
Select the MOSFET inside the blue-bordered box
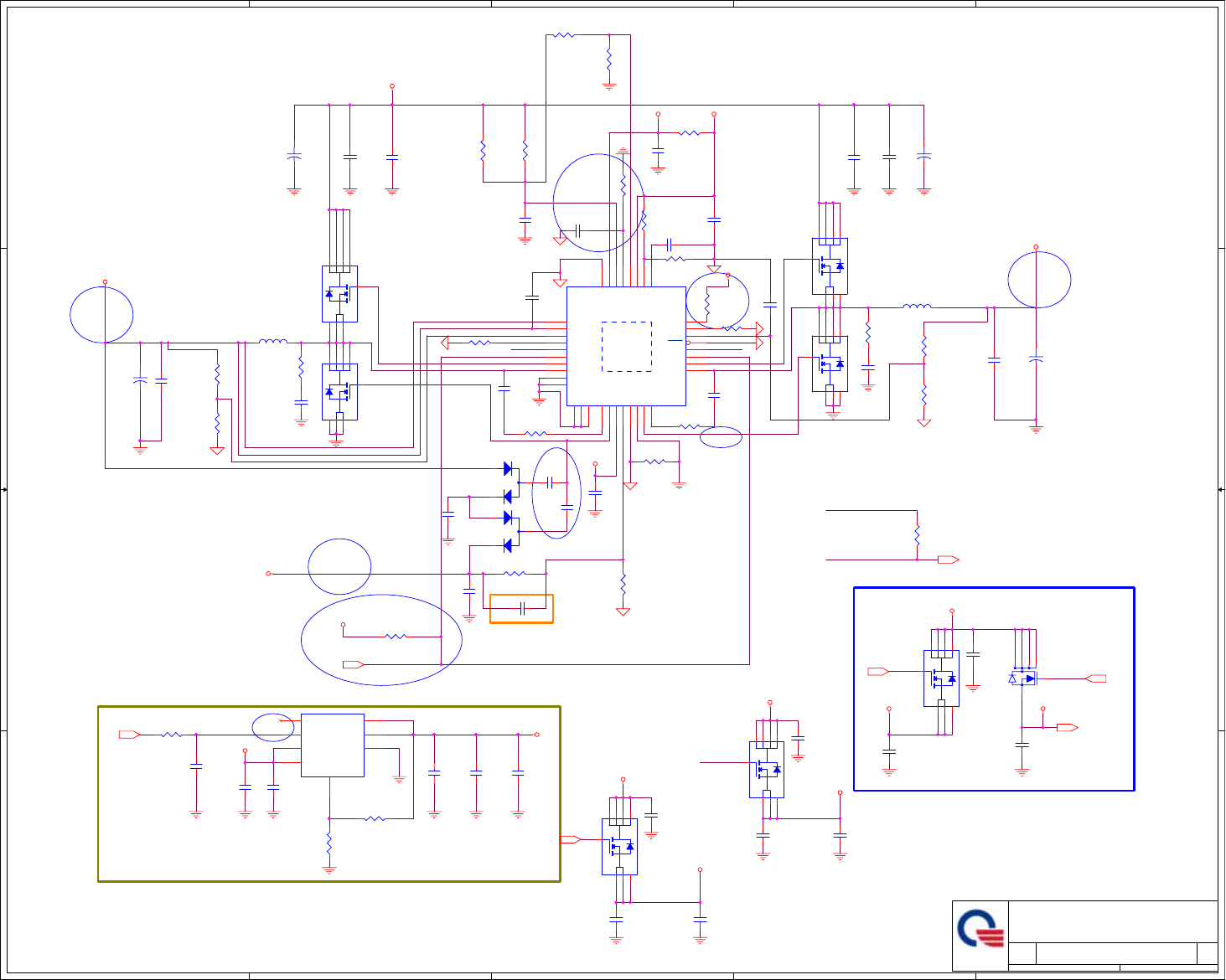click(x=941, y=678)
